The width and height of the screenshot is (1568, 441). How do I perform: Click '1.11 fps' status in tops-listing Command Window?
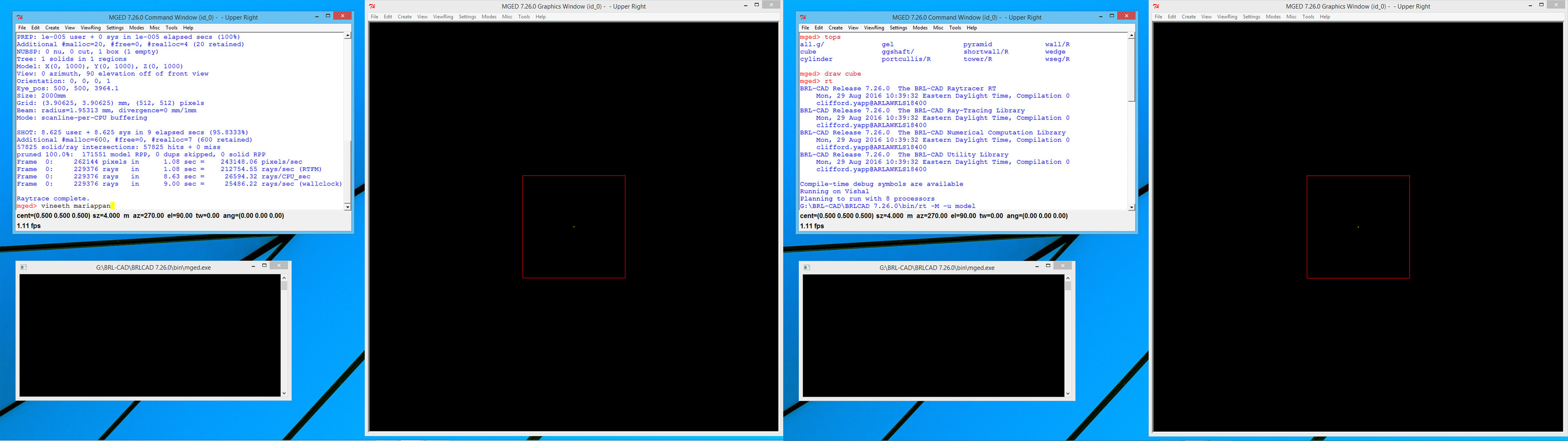[x=812, y=226]
